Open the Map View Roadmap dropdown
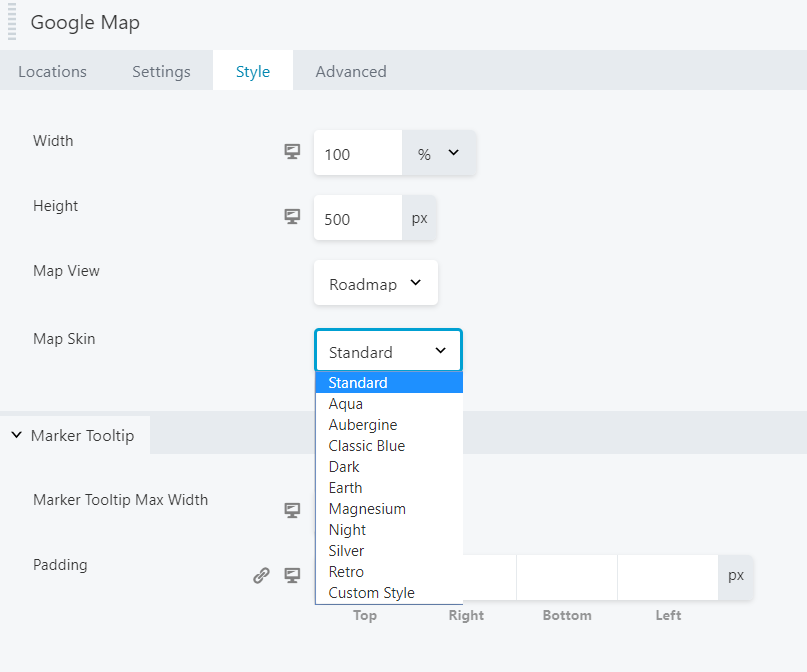Screen dimensions: 807x672 [376, 284]
